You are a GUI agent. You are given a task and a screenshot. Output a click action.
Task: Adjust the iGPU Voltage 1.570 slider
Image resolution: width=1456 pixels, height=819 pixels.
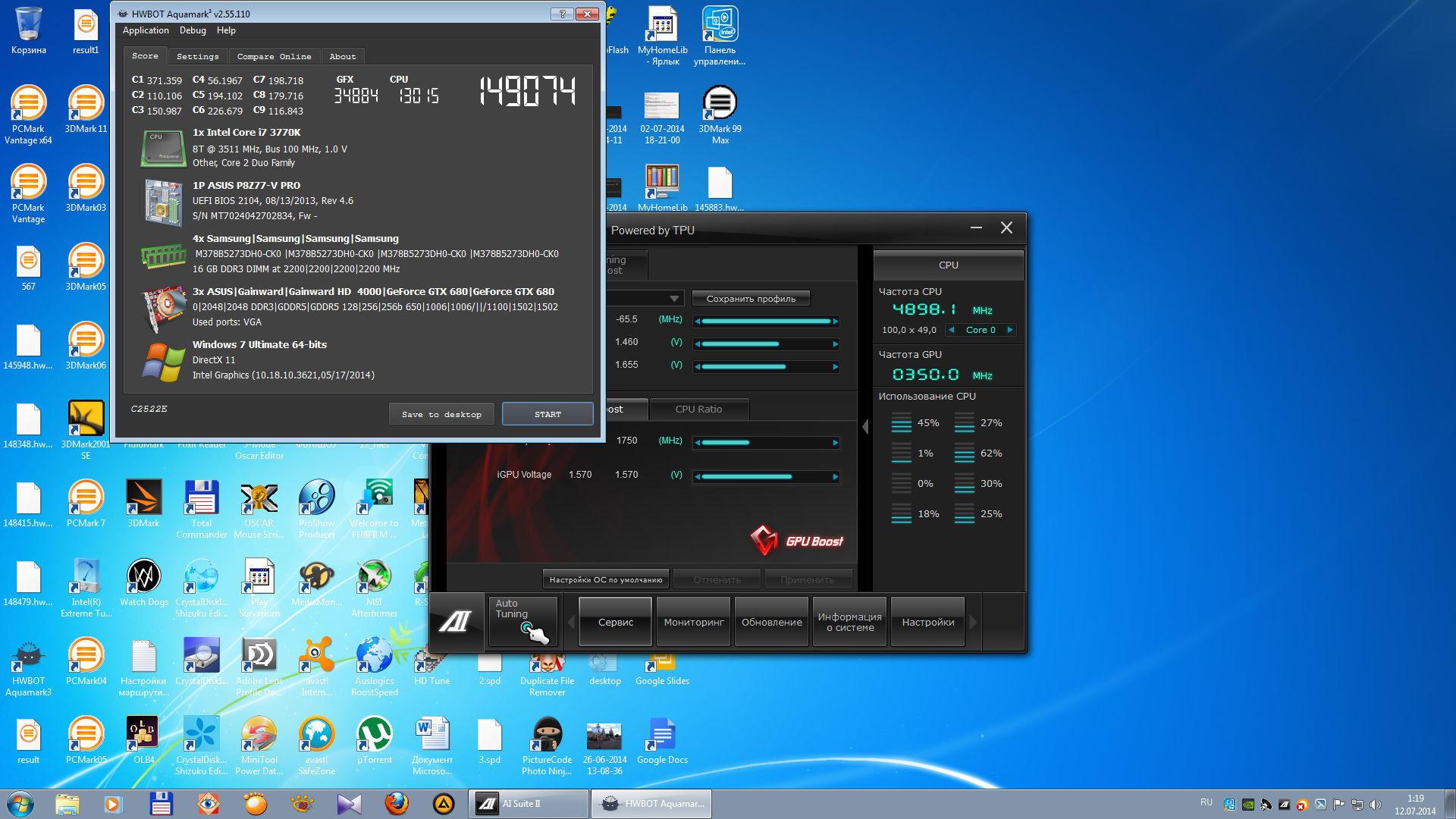[x=766, y=477]
